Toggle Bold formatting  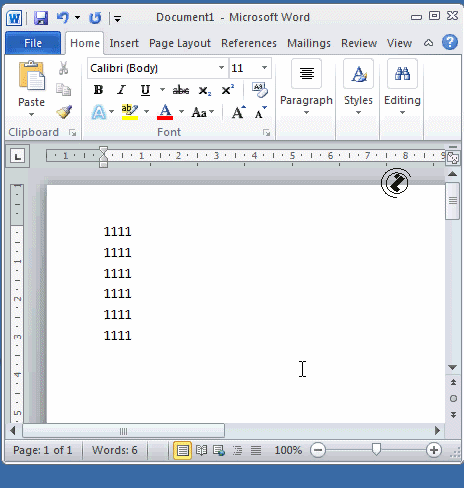98,90
